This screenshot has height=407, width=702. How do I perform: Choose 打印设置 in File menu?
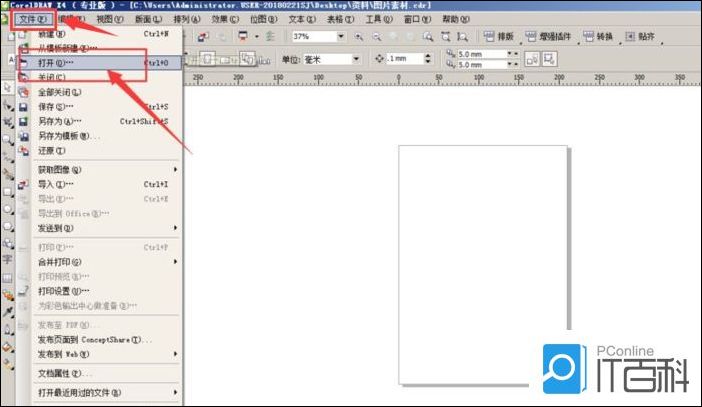pyautogui.click(x=99, y=291)
